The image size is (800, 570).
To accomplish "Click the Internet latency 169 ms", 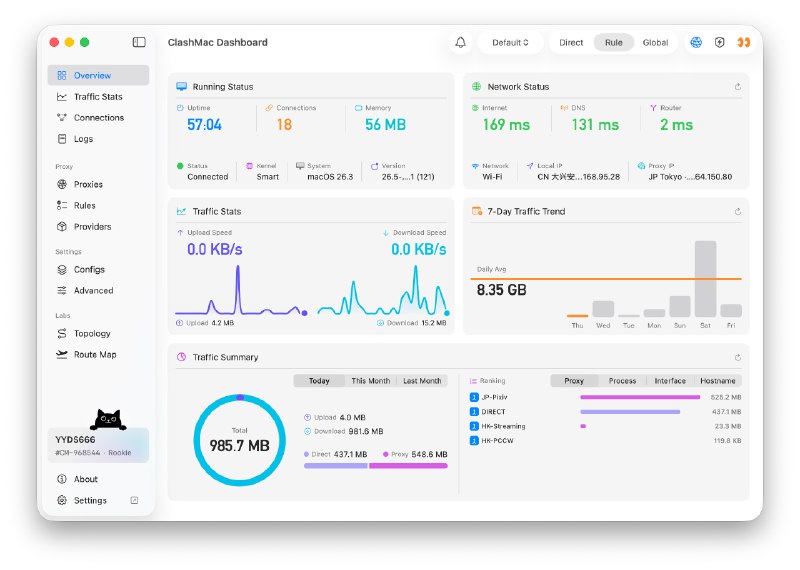I will point(506,125).
